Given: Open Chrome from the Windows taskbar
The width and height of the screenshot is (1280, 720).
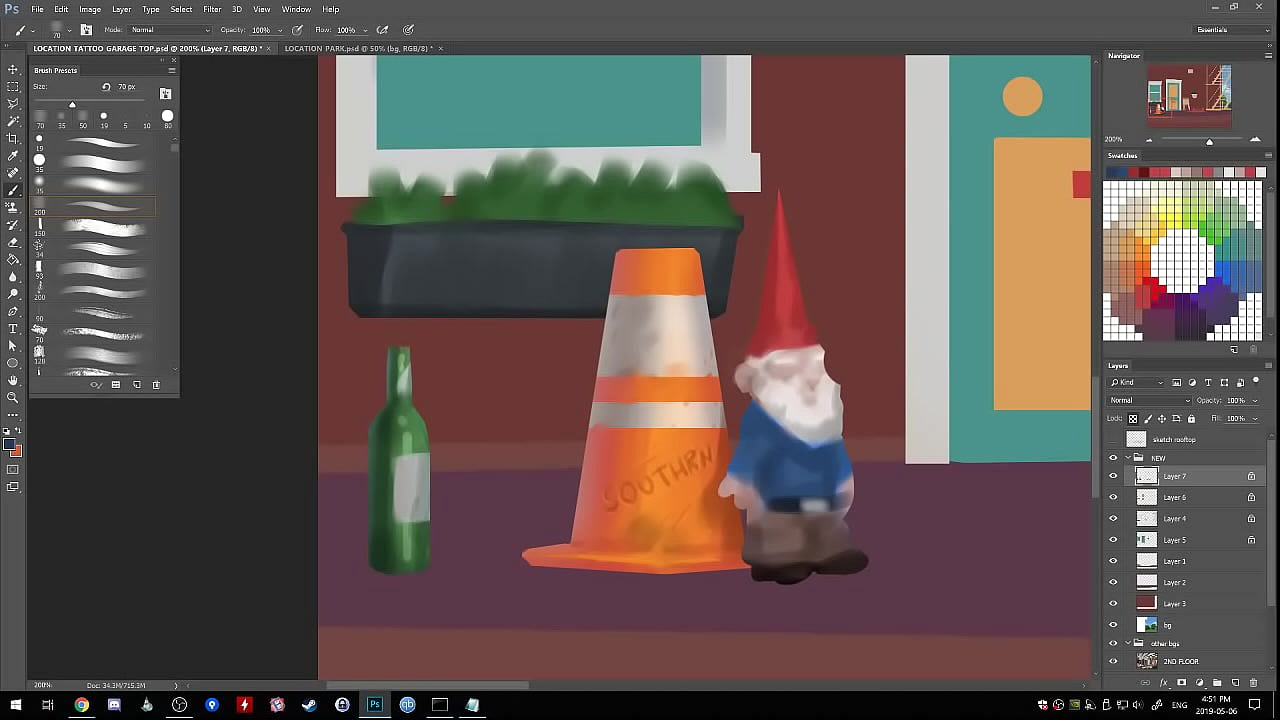Looking at the screenshot, I should (x=81, y=705).
